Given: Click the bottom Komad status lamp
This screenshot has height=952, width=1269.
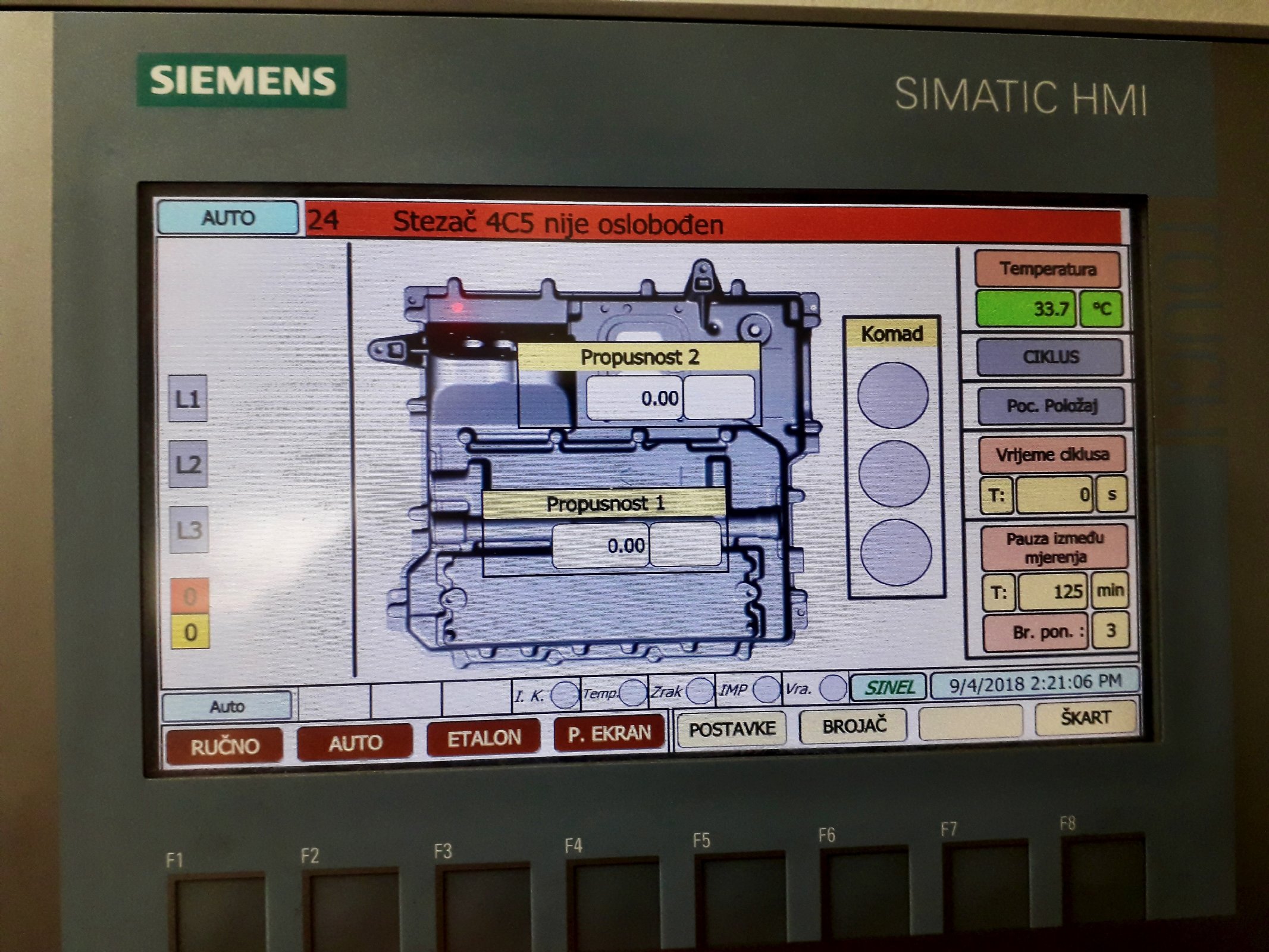Looking at the screenshot, I should point(896,552).
